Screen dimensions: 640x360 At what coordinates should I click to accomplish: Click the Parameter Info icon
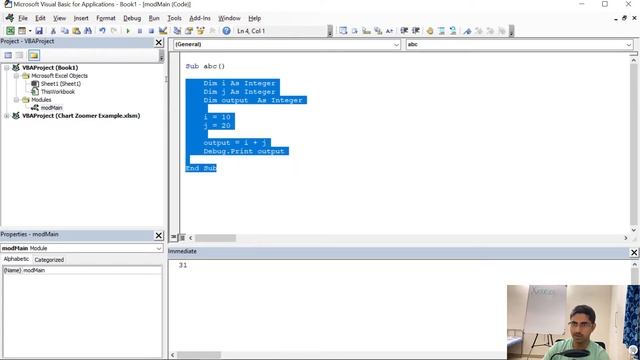[x=378, y=31]
